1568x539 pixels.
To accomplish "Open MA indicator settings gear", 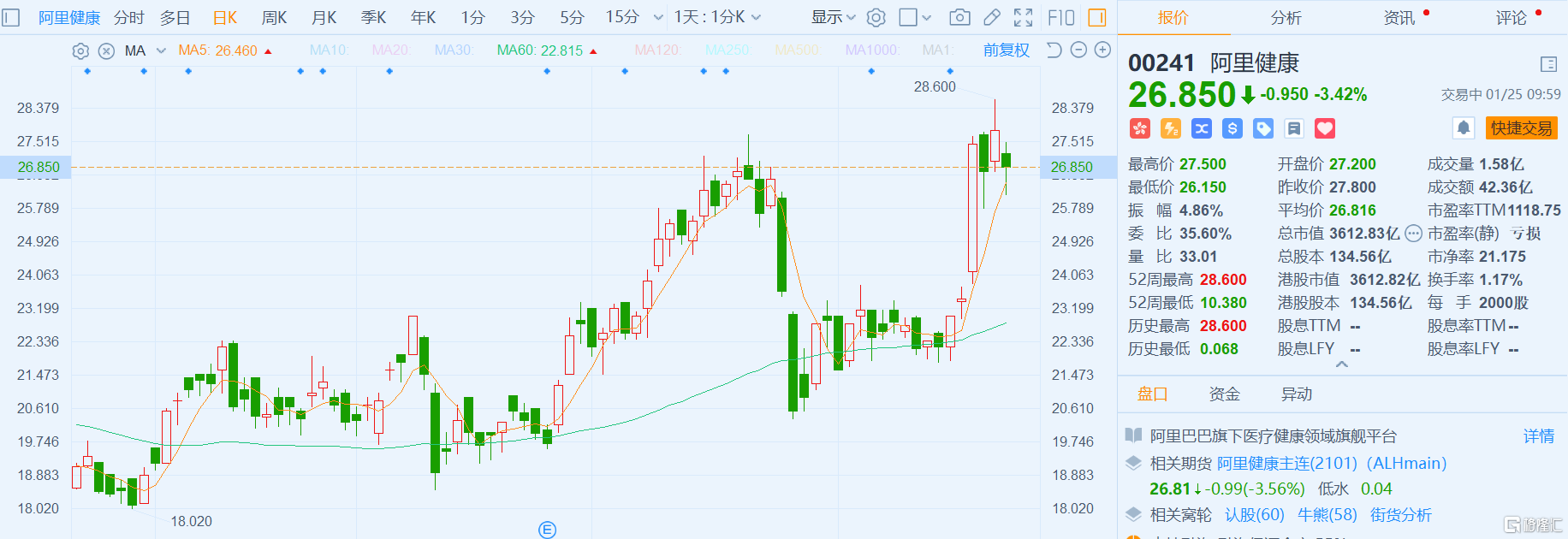I will pos(80,50).
